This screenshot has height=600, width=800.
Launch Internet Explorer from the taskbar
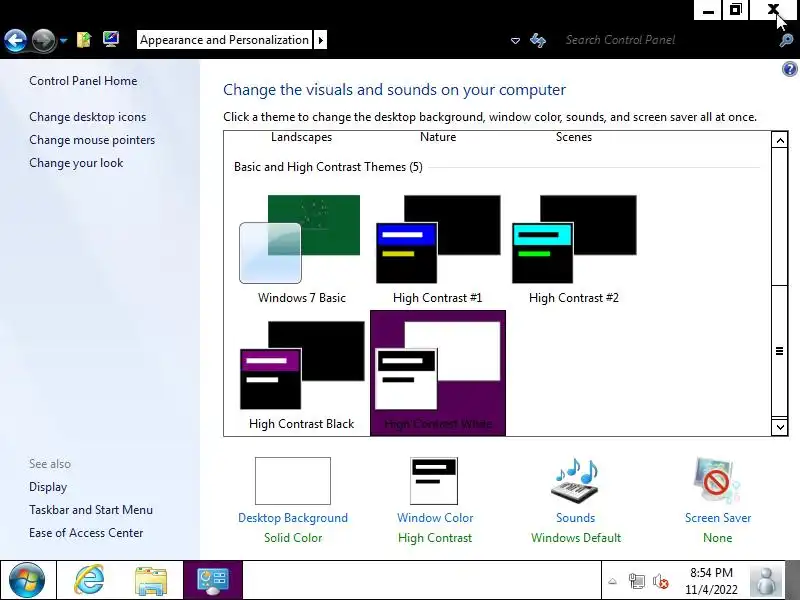(x=90, y=580)
